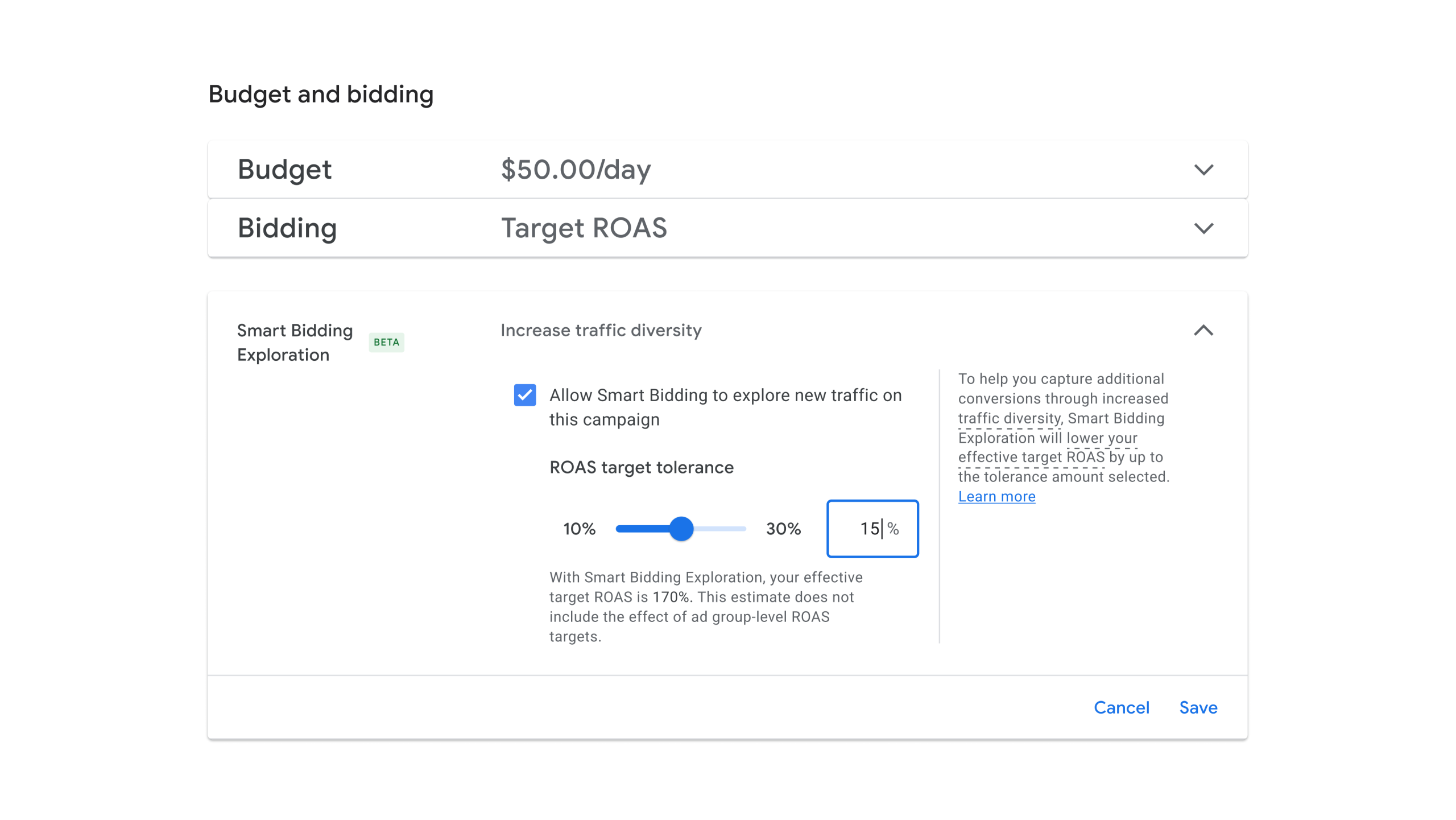The image size is (1456, 820).
Task: Uncheck Allow Smart Bidding to explore new traffic
Action: [525, 396]
